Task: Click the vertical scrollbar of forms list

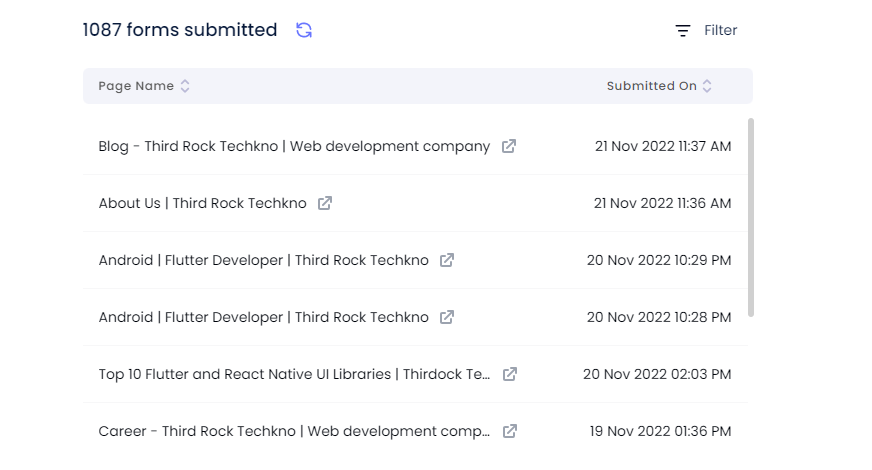Action: pyautogui.click(x=751, y=216)
